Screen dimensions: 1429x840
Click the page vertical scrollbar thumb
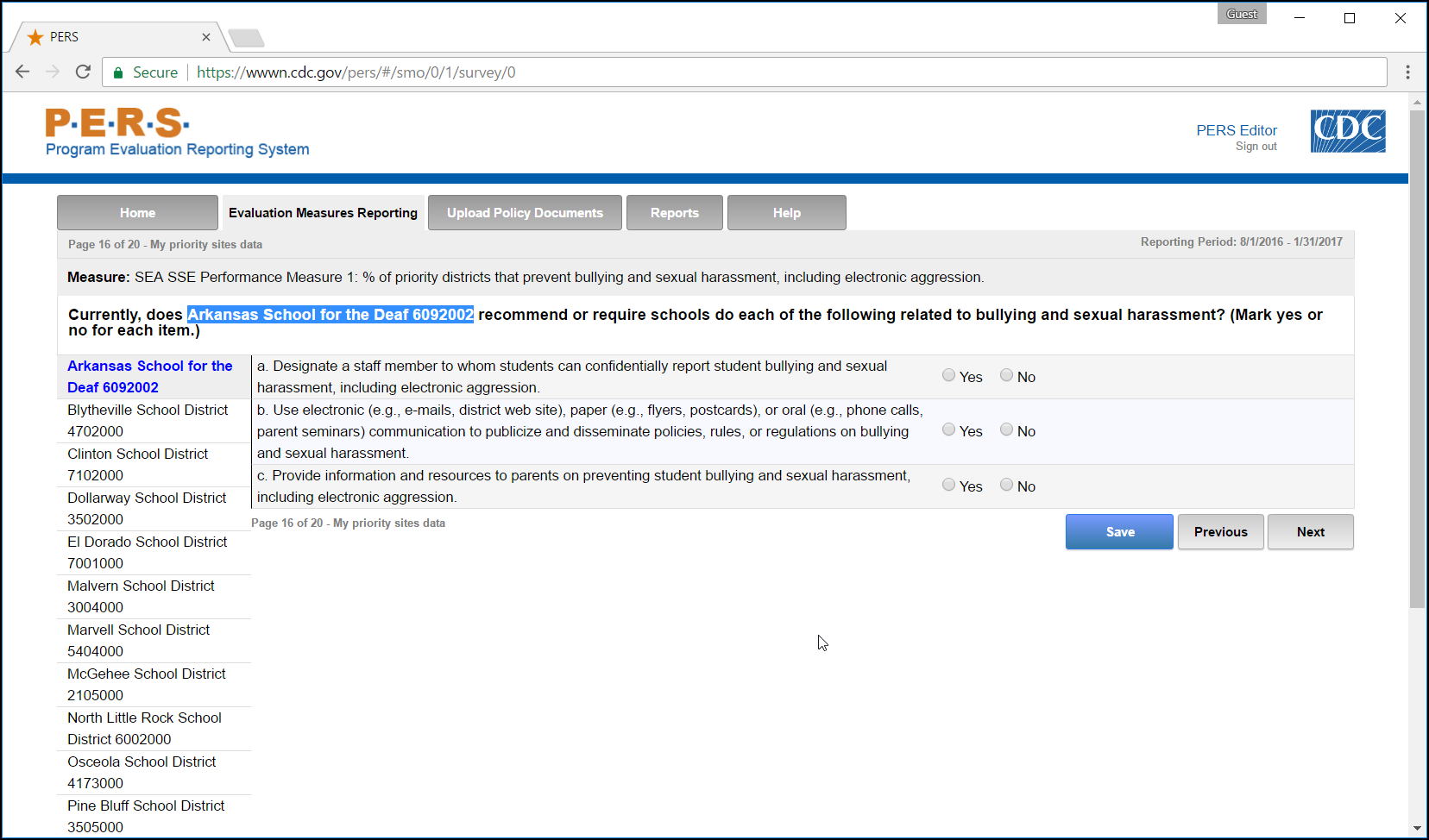click(1417, 359)
